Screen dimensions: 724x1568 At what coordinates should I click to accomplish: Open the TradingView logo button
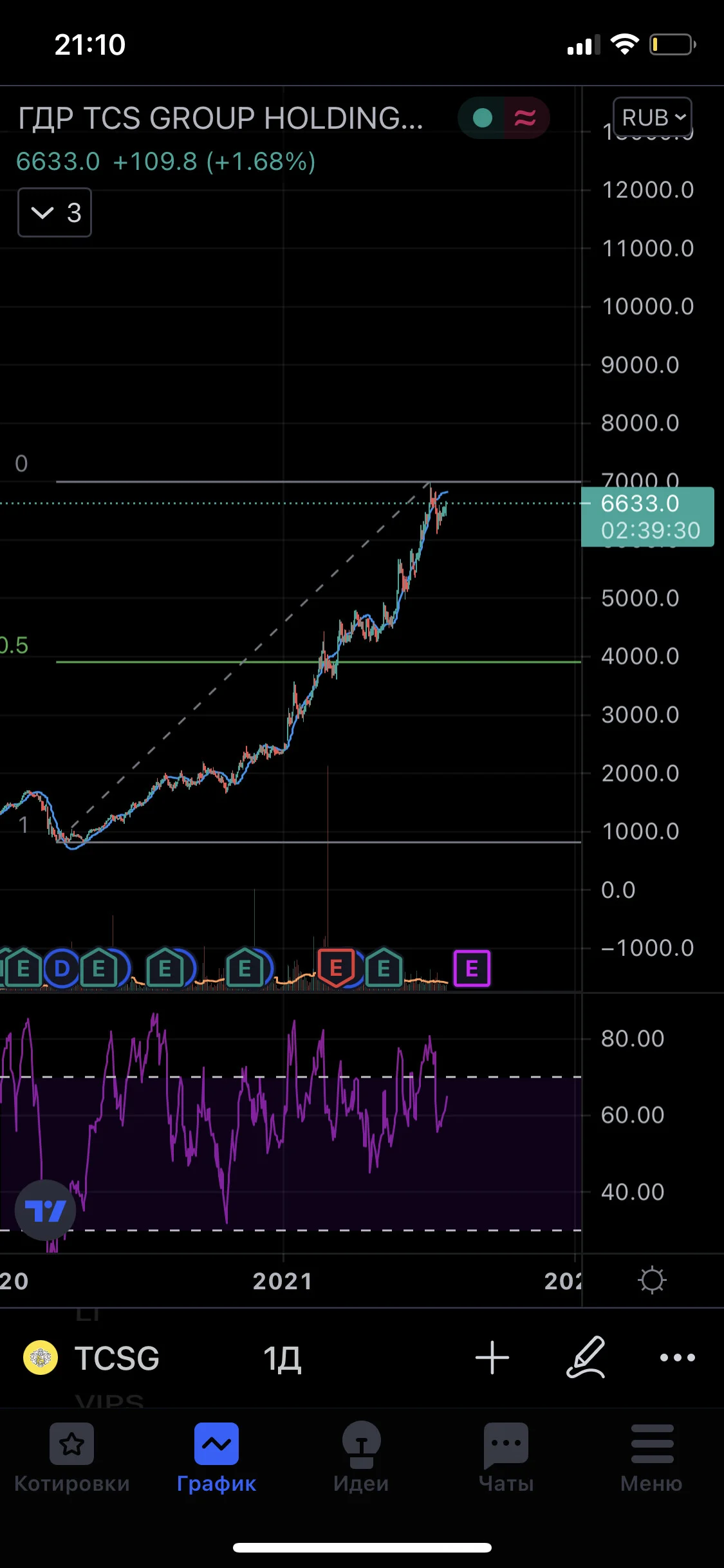coord(46,1210)
